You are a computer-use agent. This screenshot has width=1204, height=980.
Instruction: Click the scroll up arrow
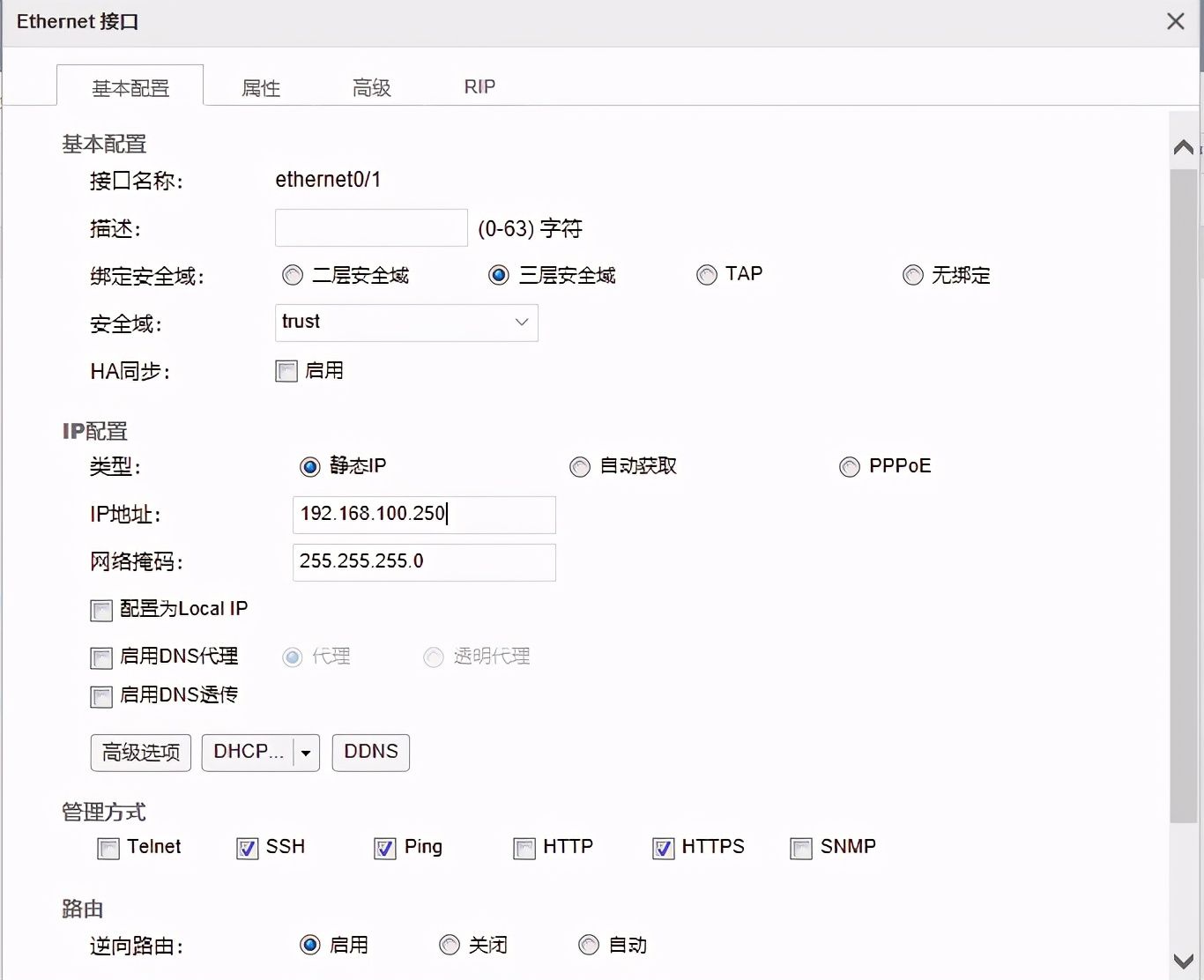(1184, 147)
